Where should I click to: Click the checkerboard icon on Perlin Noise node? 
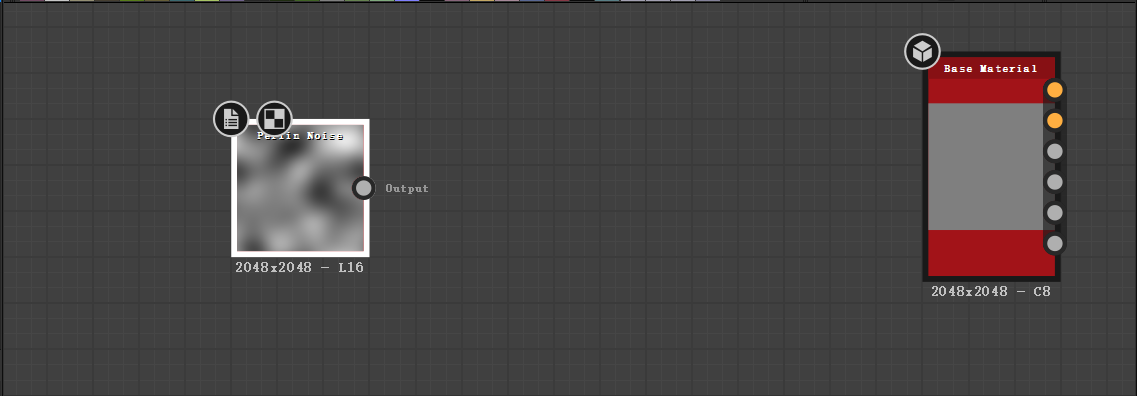click(x=274, y=118)
